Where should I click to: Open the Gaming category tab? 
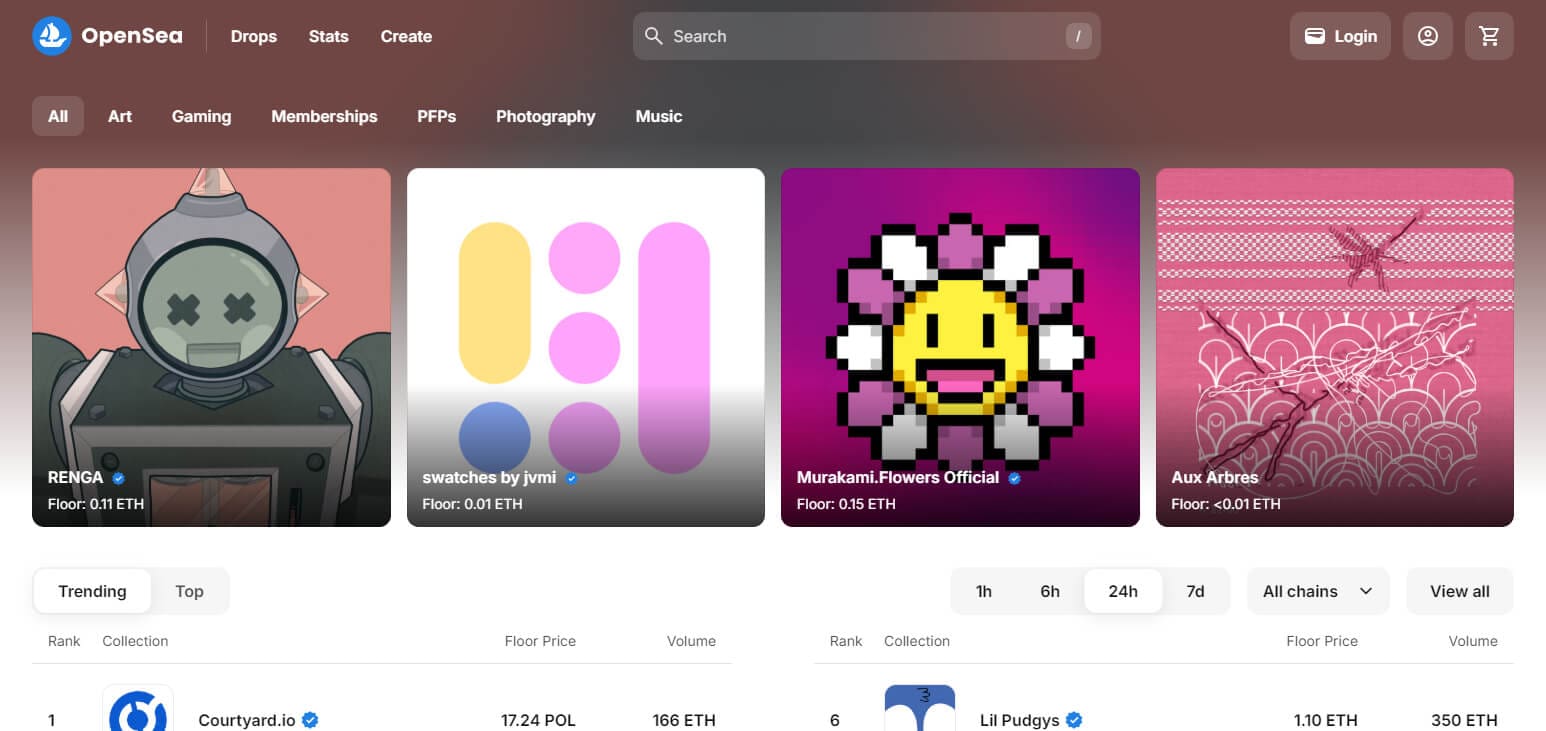tap(201, 116)
